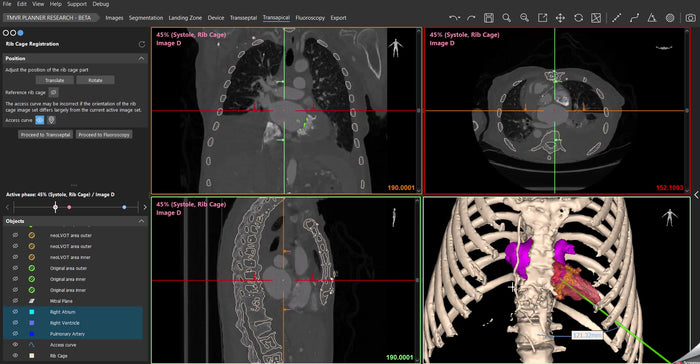Click the Redo arrow in the toolbar
The image size is (700, 364).
[471, 18]
